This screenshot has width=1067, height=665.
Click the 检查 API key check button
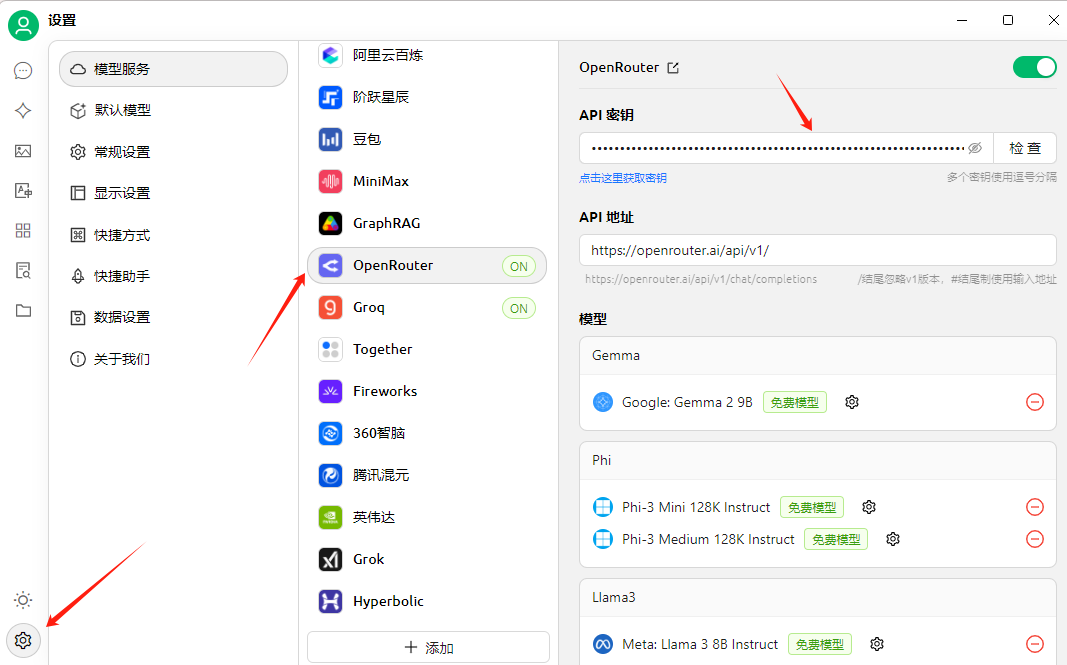pos(1025,148)
